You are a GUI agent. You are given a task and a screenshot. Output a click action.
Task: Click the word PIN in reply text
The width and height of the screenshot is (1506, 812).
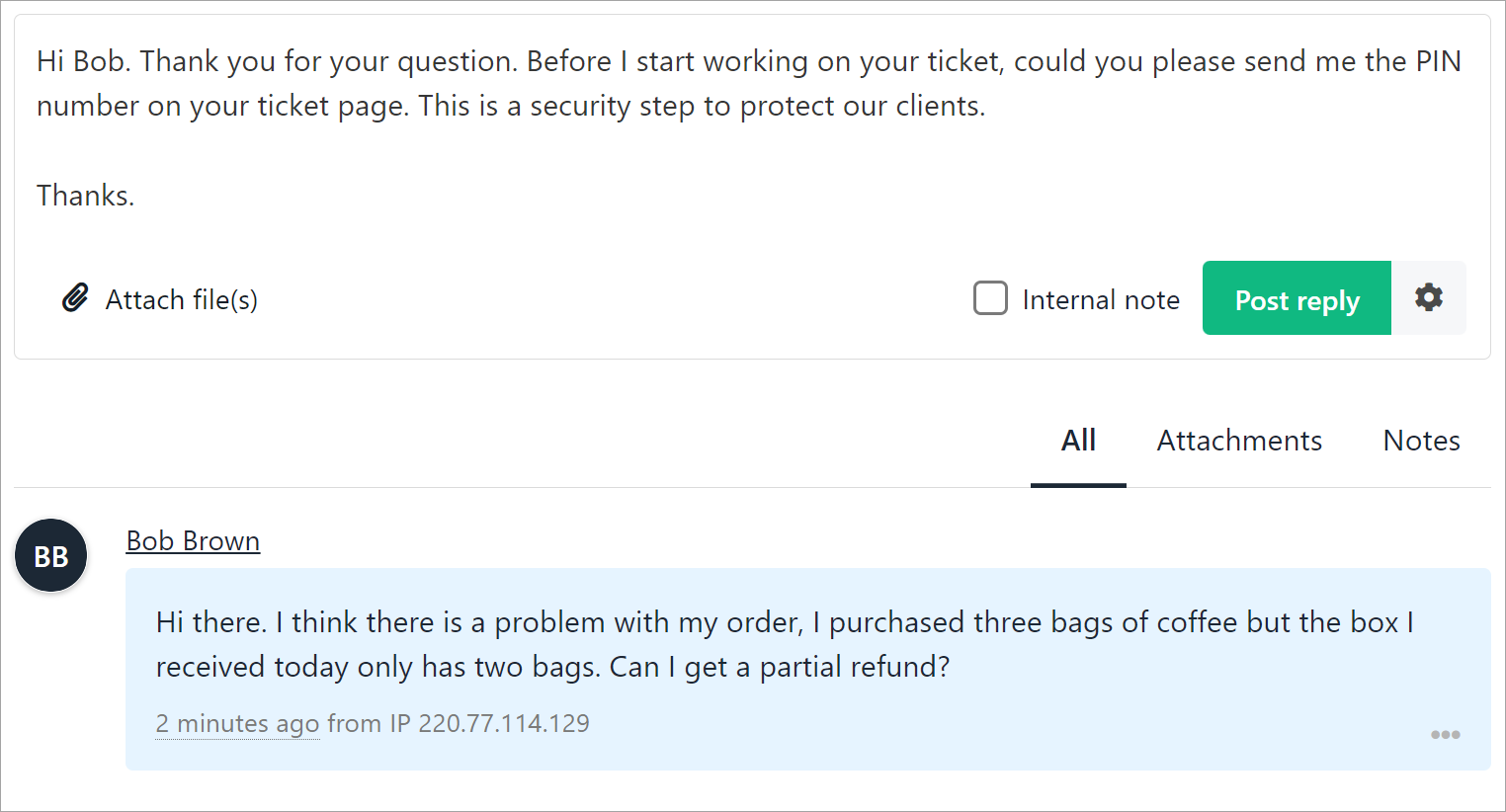[x=1438, y=61]
